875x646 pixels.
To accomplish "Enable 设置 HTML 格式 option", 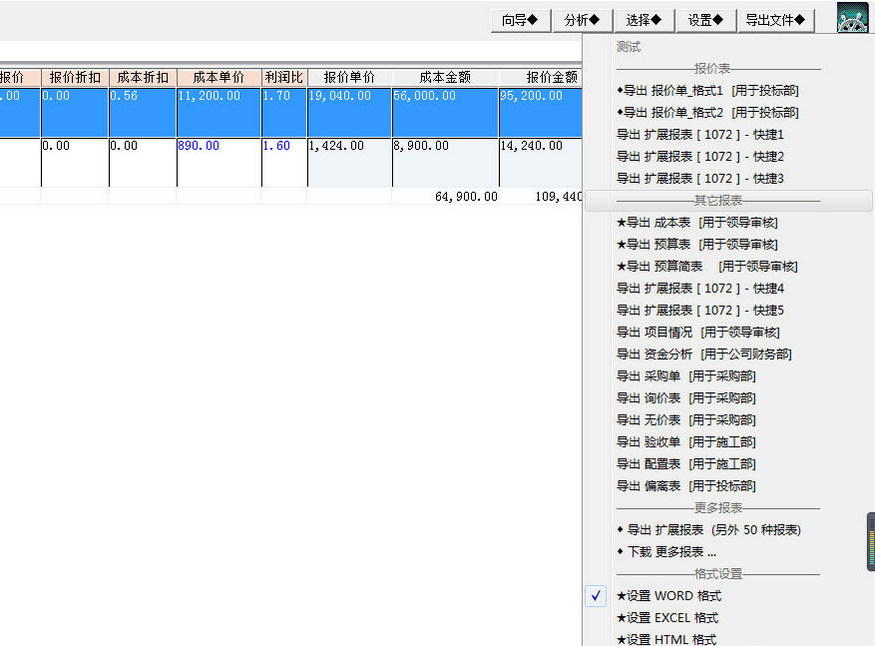I will [666, 639].
